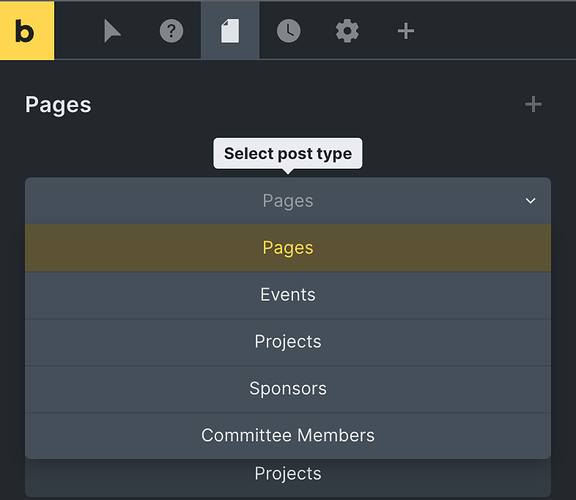Select the pointer arrow tool icon
The image size is (576, 500).
click(x=112, y=31)
